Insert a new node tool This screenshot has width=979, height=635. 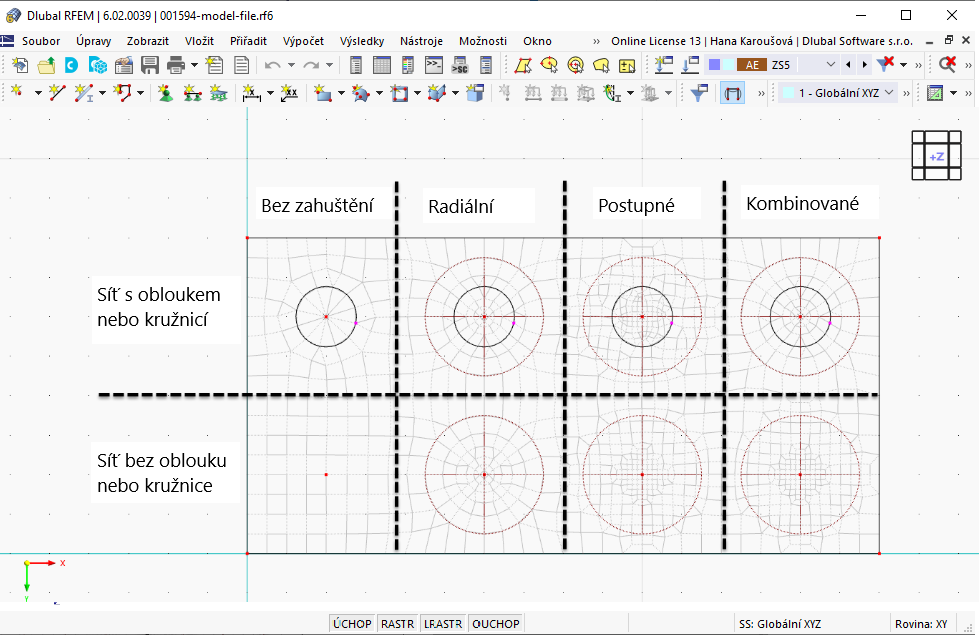tap(17, 93)
